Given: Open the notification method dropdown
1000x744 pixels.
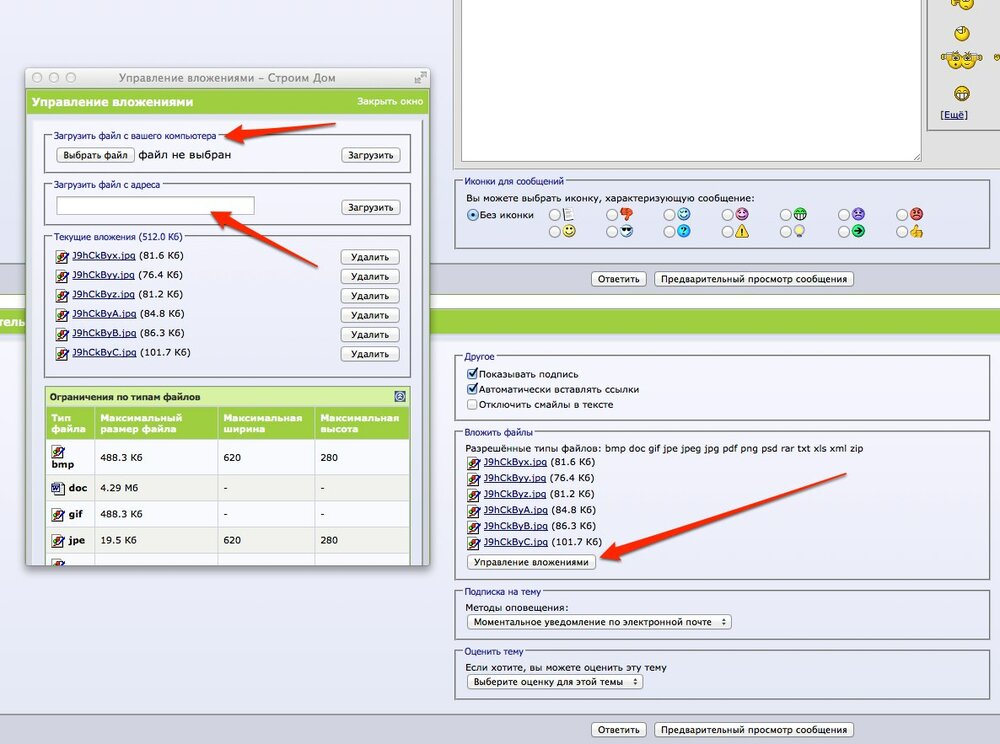Looking at the screenshot, I should tap(599, 622).
